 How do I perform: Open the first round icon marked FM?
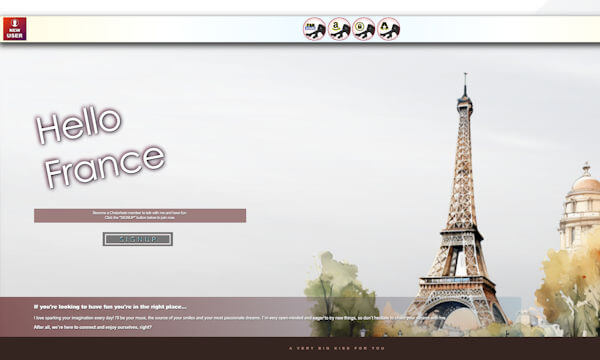click(315, 29)
